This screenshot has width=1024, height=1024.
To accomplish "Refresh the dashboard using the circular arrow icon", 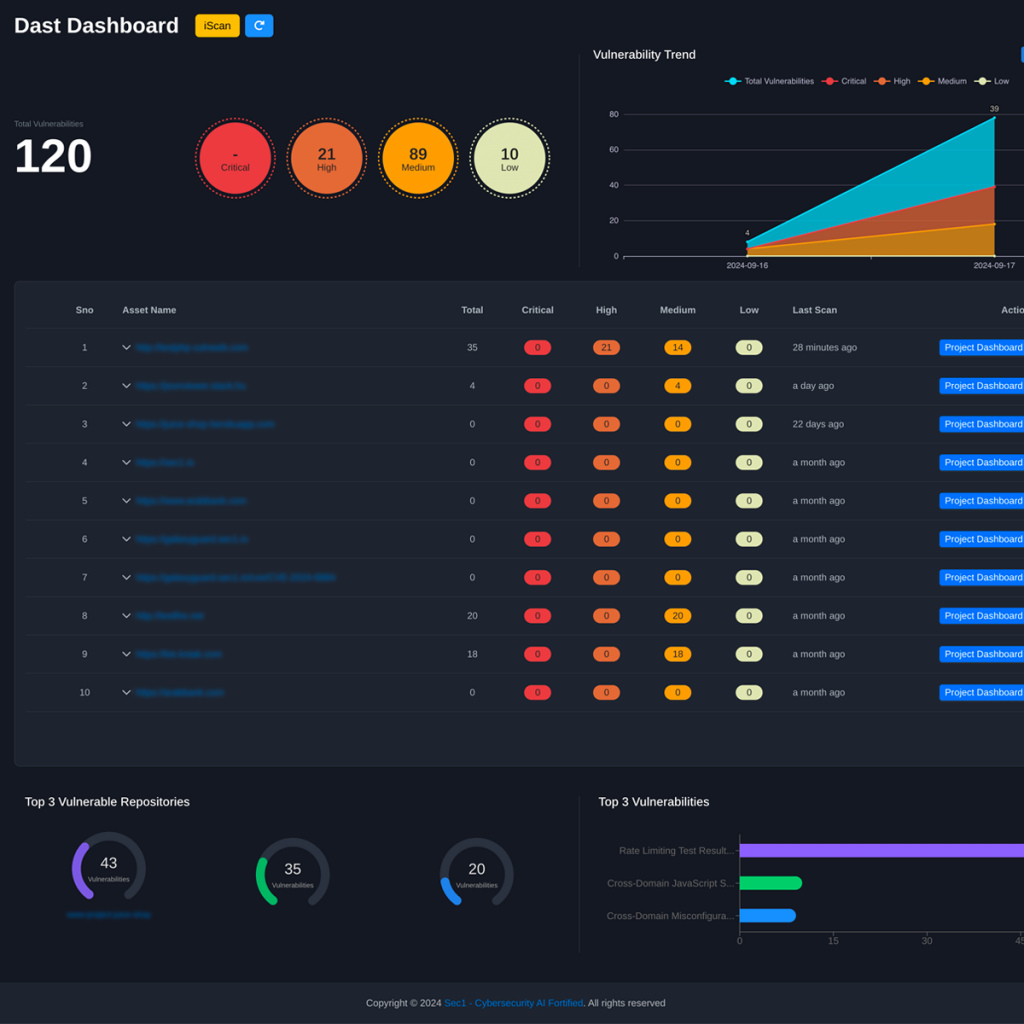I will click(x=259, y=25).
